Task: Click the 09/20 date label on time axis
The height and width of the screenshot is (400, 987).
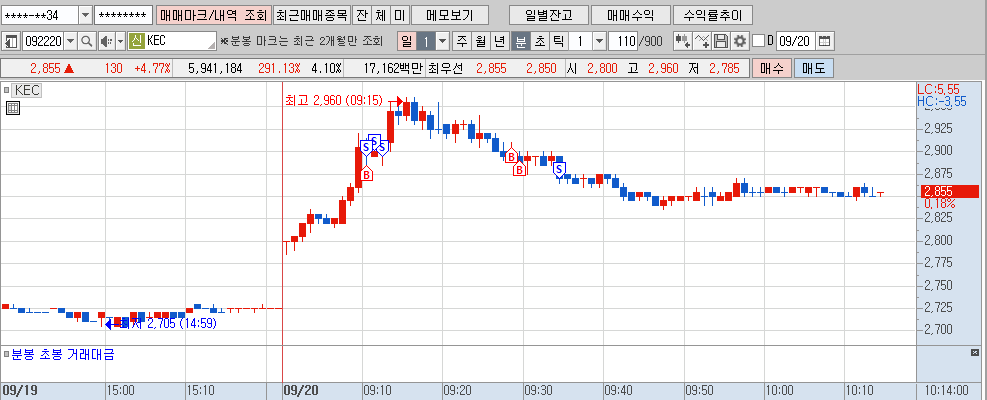Action: pyautogui.click(x=302, y=391)
